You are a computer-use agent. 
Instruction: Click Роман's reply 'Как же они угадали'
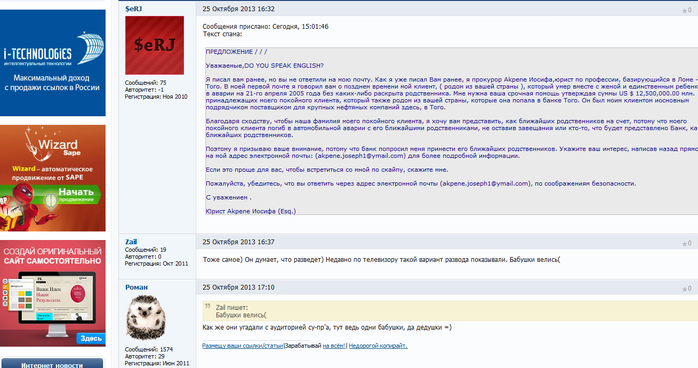pos(327,328)
